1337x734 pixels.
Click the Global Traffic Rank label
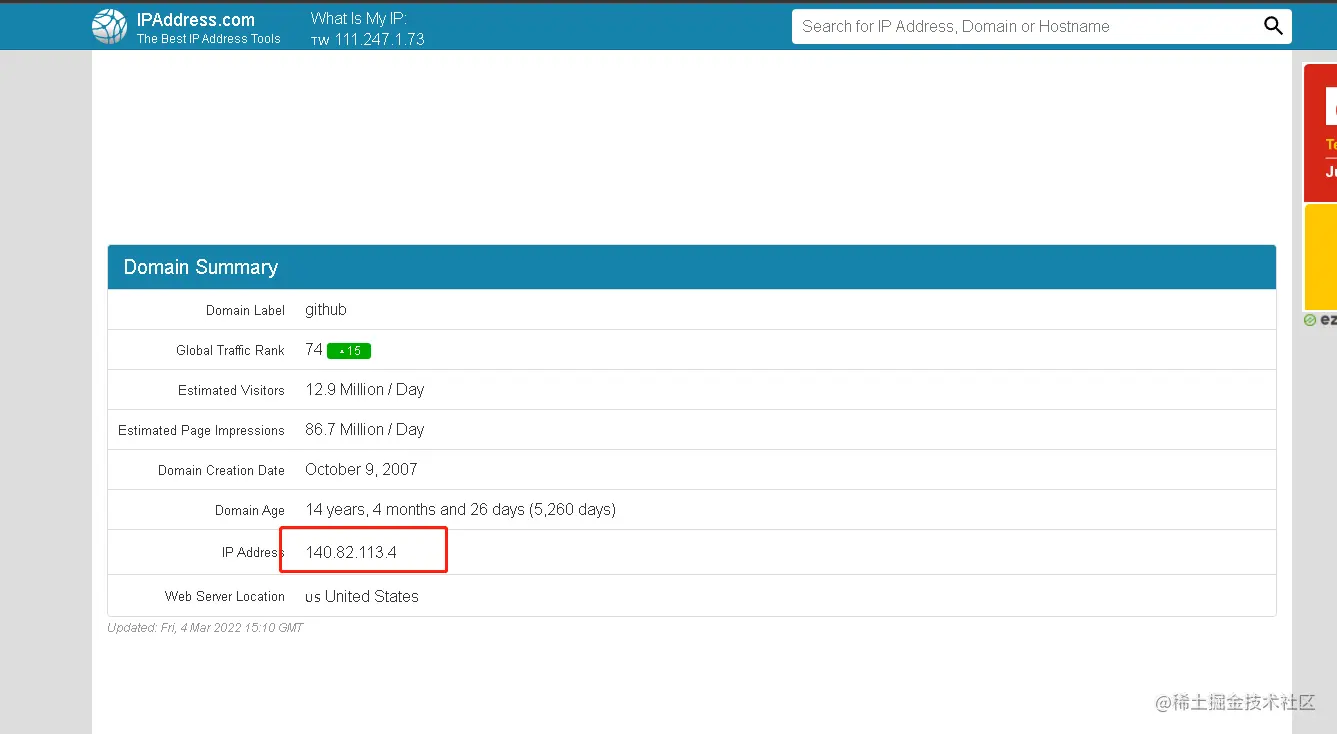230,351
